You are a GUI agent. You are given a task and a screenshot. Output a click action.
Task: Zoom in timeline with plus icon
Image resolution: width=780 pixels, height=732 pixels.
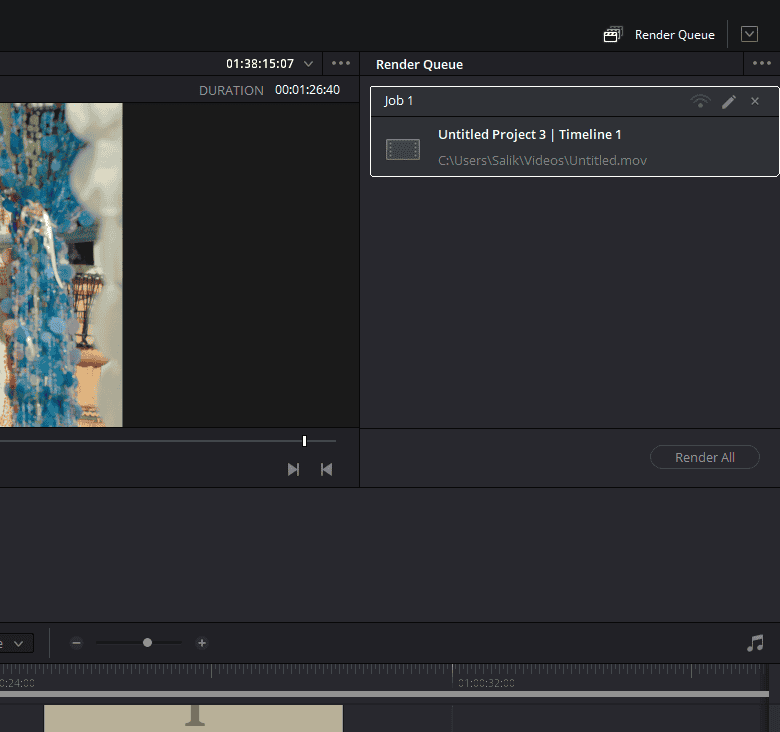[x=202, y=643]
